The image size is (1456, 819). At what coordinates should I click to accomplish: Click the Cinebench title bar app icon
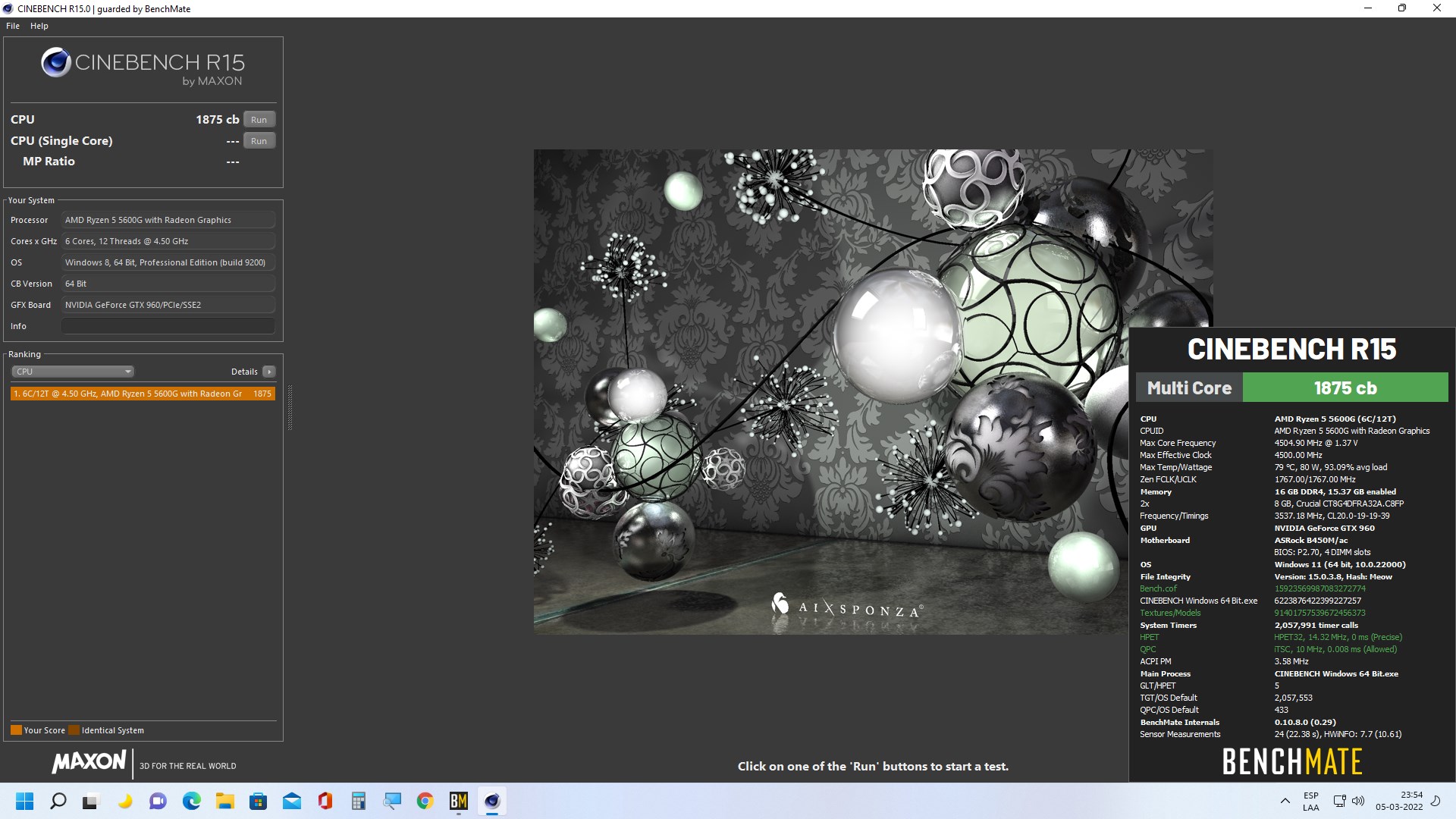[x=8, y=9]
